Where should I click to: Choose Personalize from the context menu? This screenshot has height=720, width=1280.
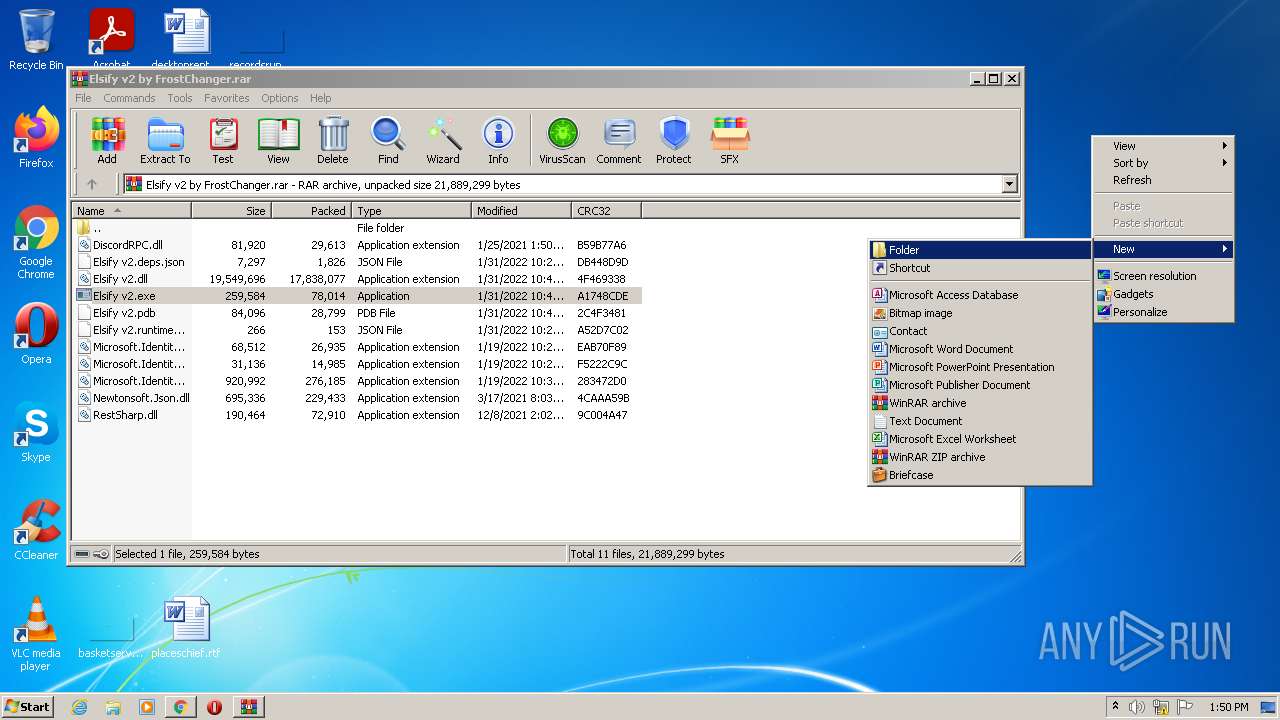(x=1163, y=312)
